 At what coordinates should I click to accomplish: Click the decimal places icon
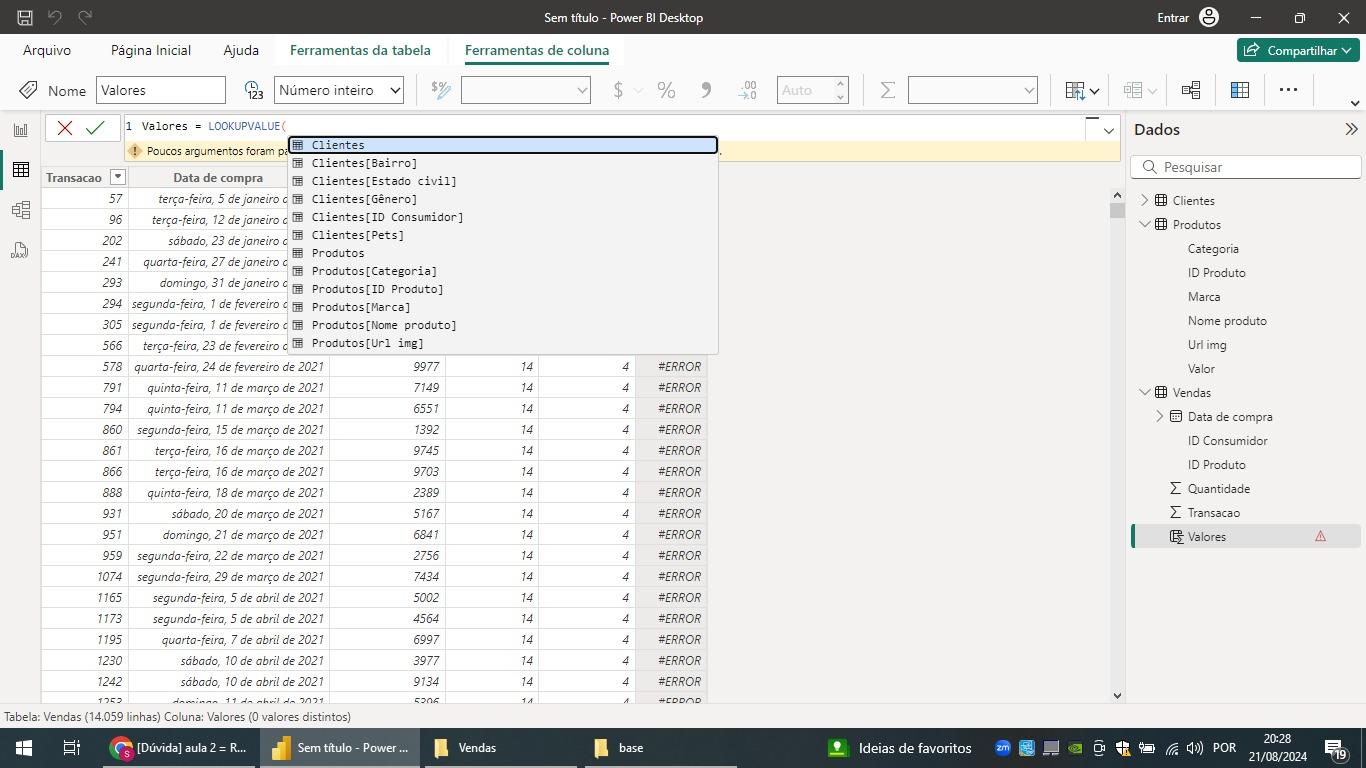pyautogui.click(x=747, y=90)
